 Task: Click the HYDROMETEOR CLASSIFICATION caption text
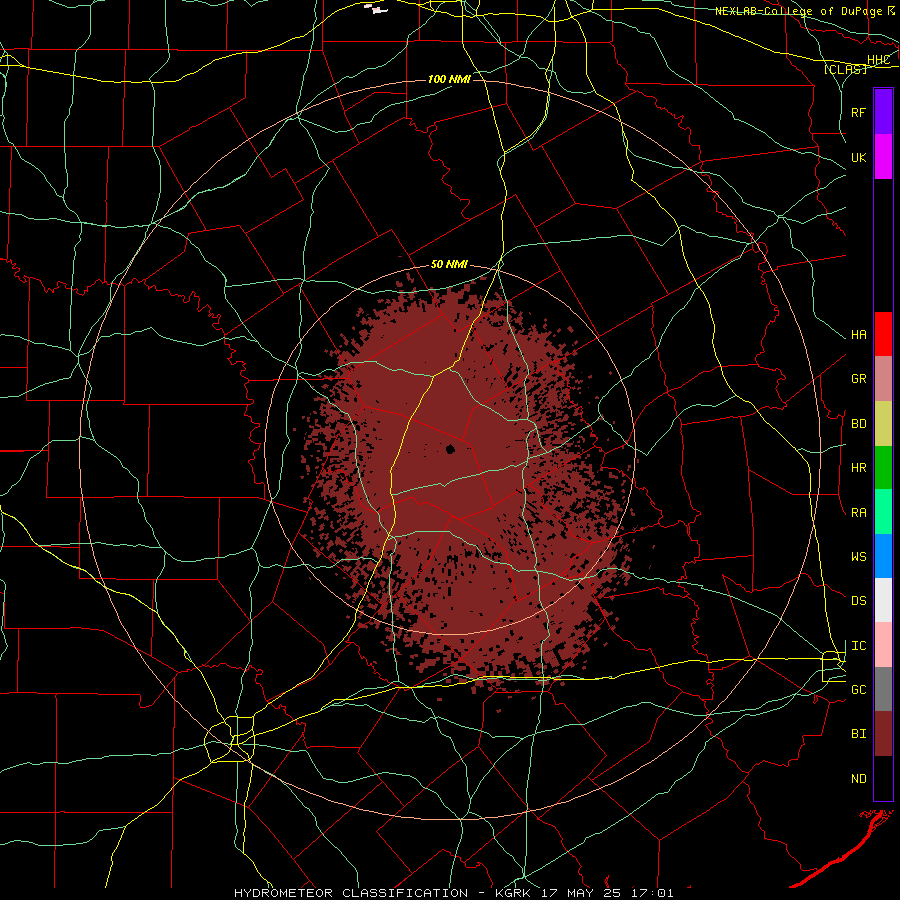click(x=351, y=893)
